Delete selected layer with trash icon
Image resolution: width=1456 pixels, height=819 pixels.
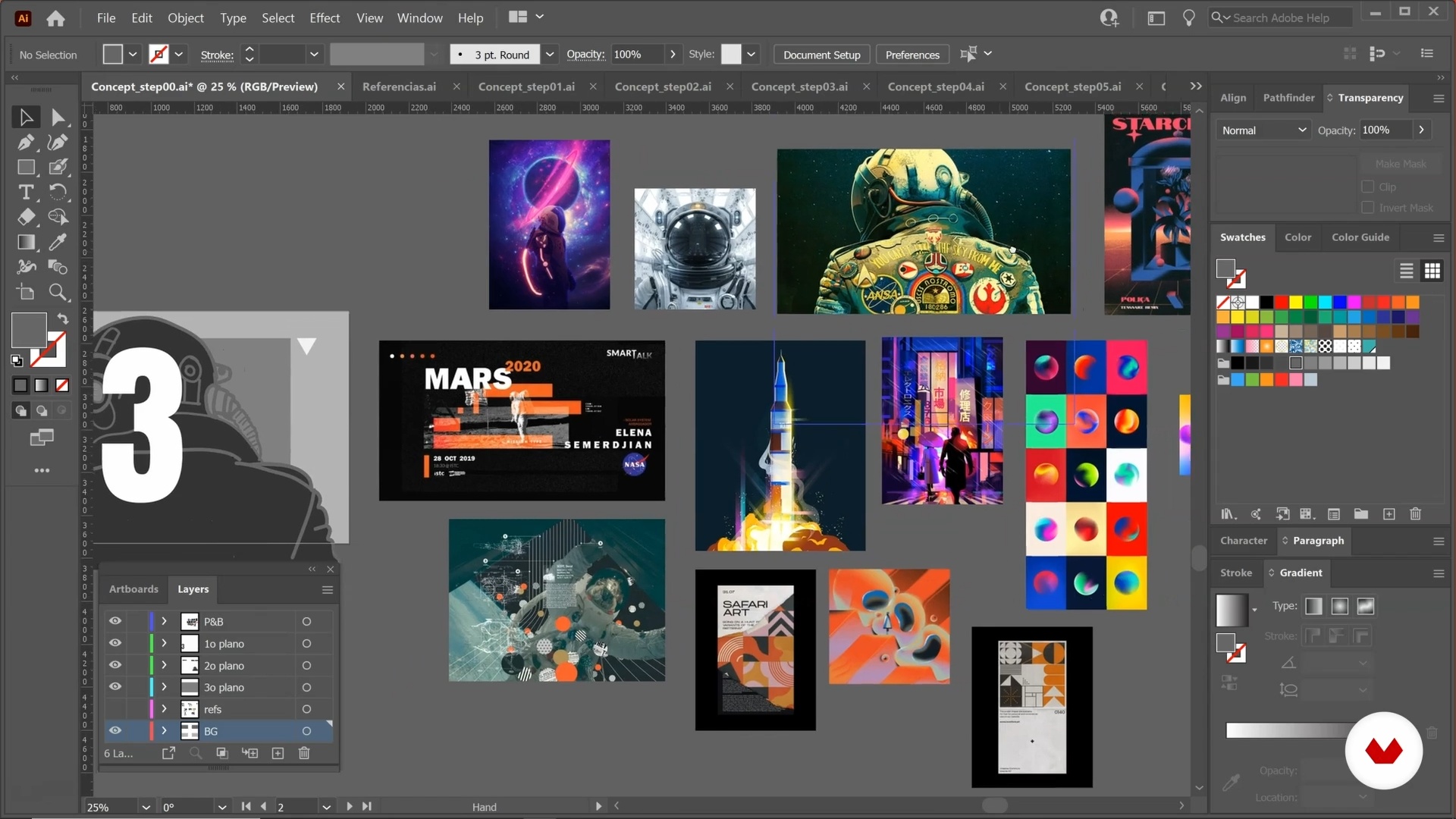[304, 753]
